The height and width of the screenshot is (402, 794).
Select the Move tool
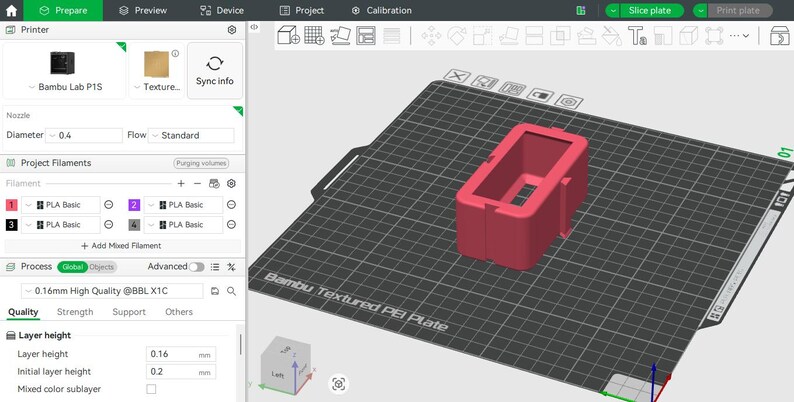click(x=431, y=36)
